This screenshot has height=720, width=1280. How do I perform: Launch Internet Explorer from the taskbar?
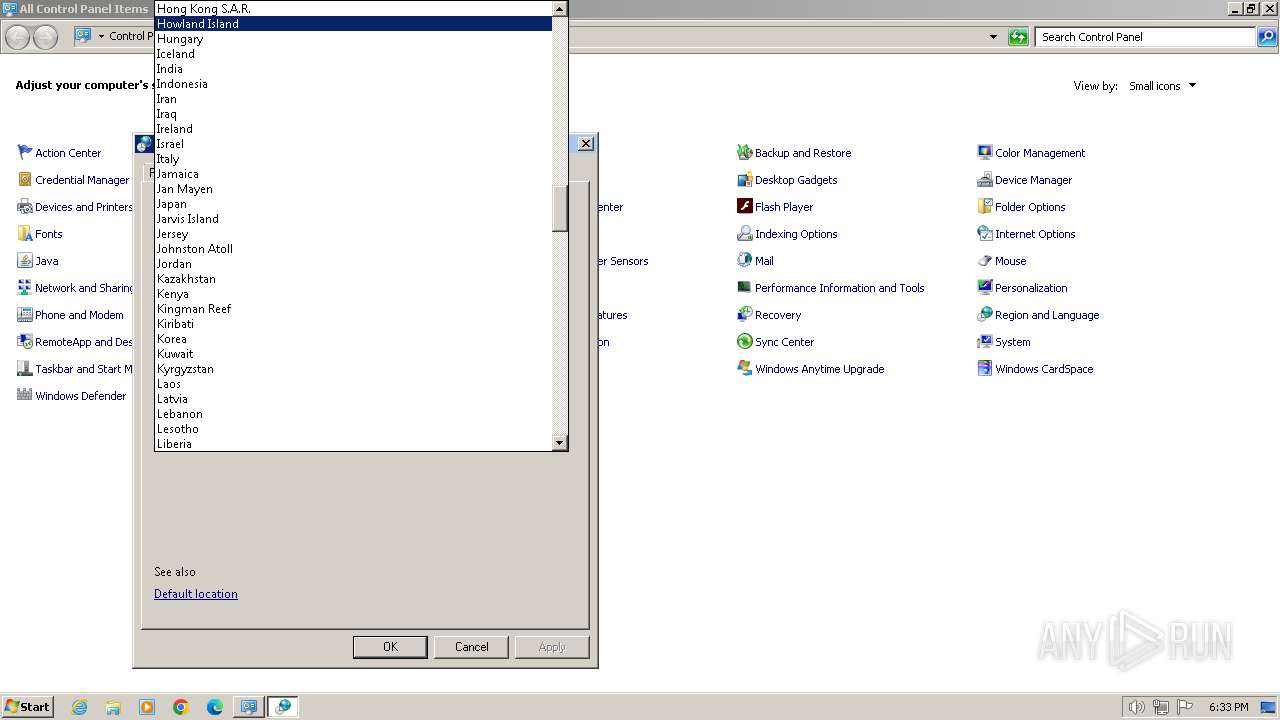[79, 707]
